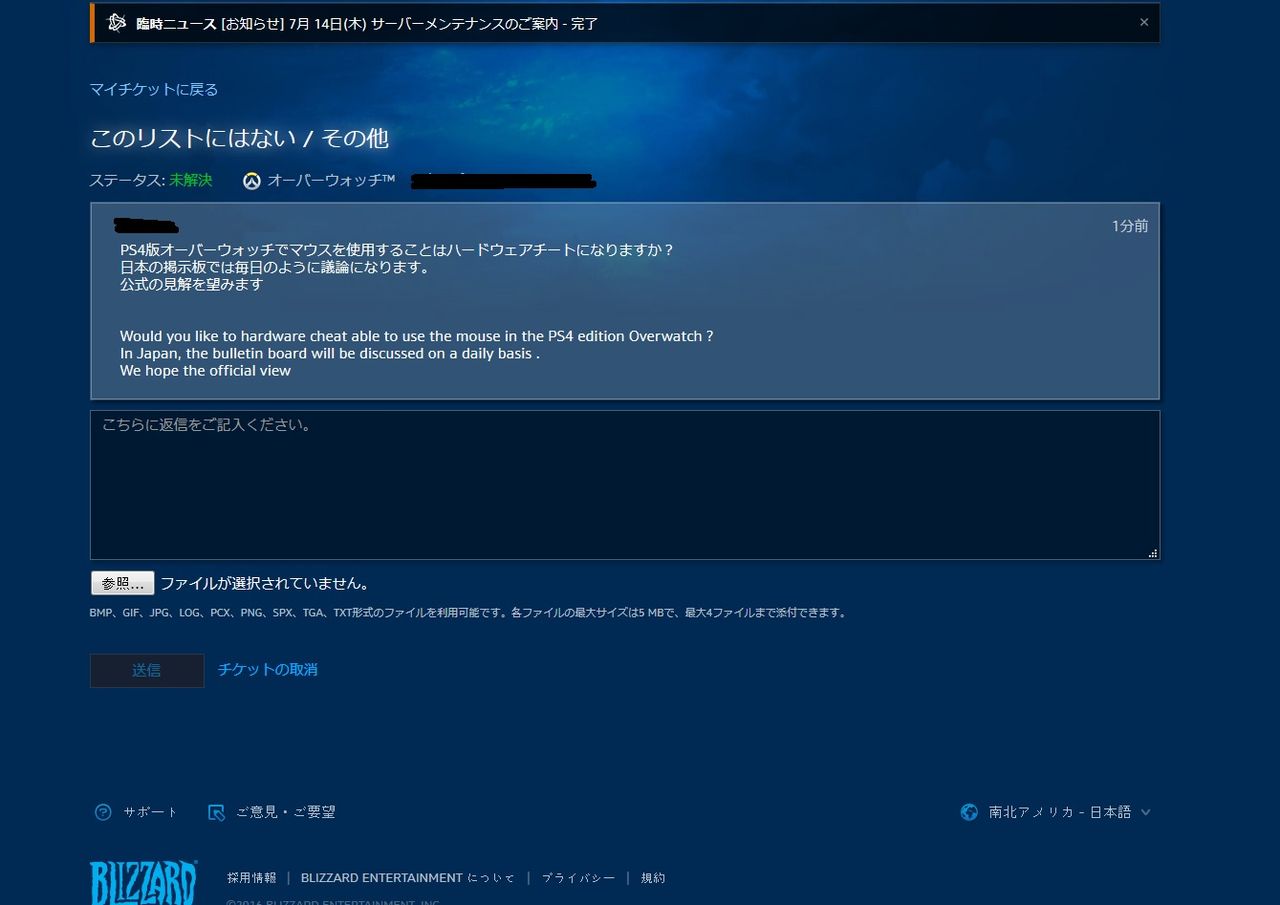Open the 採用情報 footer link
Image resolution: width=1280 pixels, height=905 pixels.
[251, 877]
